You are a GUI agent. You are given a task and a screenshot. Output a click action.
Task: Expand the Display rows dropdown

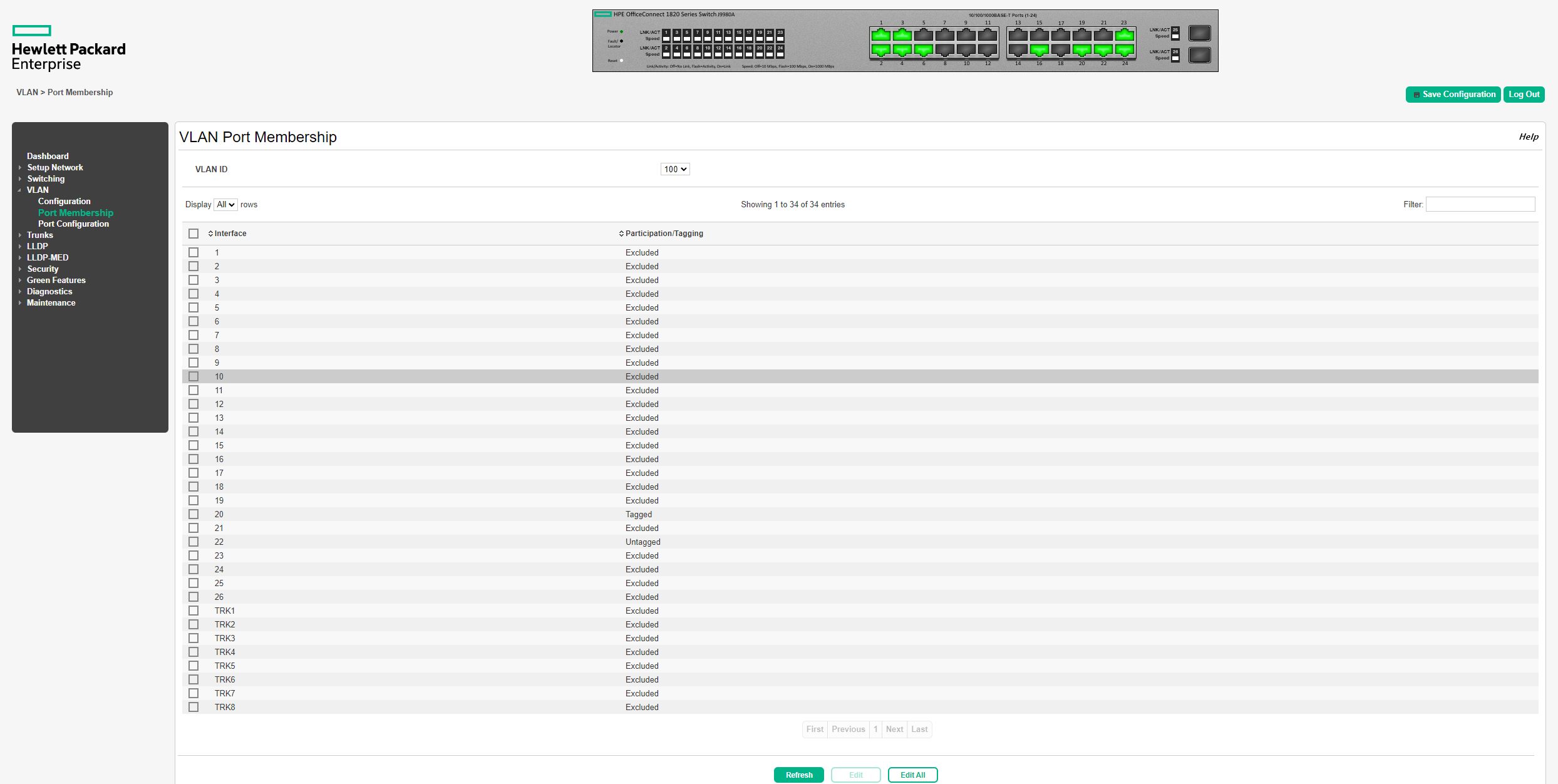pyautogui.click(x=223, y=204)
